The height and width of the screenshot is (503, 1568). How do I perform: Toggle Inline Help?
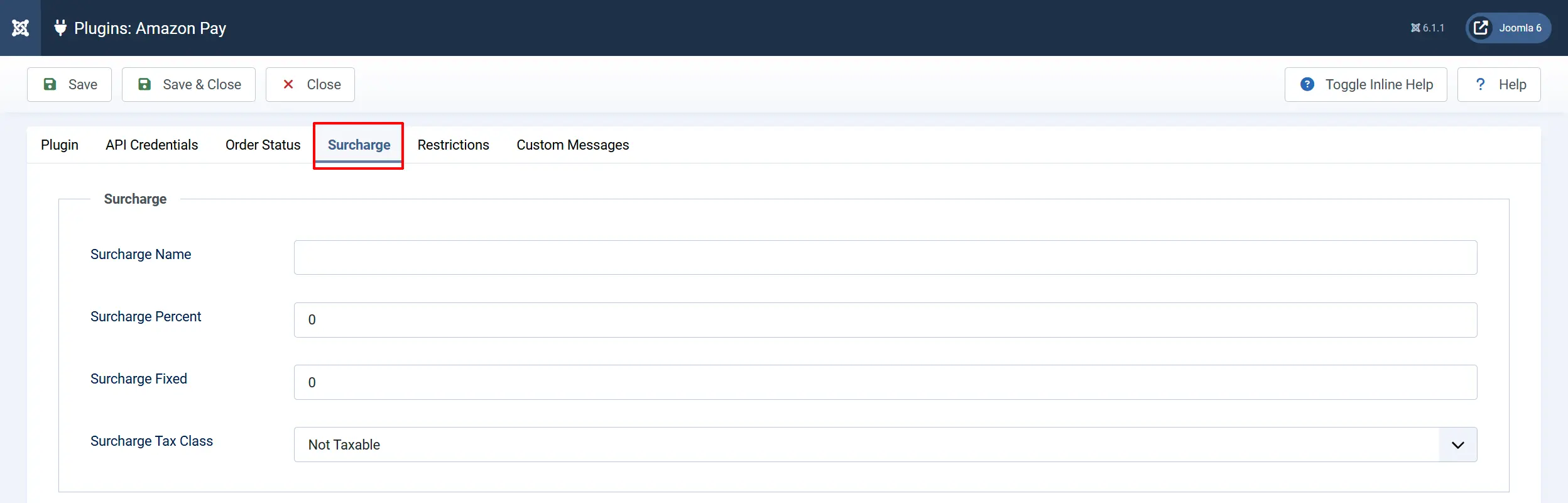tap(1366, 84)
